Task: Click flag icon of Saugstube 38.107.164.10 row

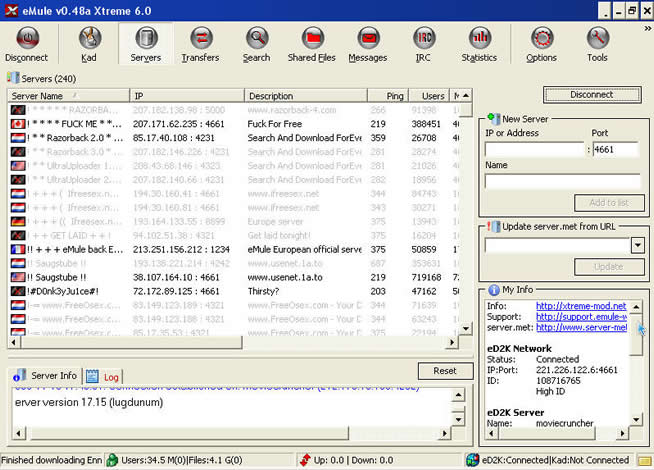Action: (18, 277)
